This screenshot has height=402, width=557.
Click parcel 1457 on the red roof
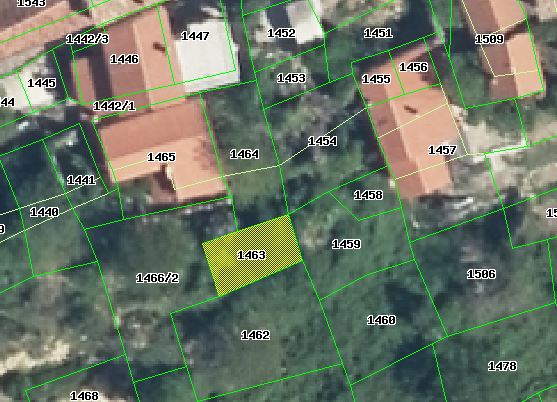point(442,150)
